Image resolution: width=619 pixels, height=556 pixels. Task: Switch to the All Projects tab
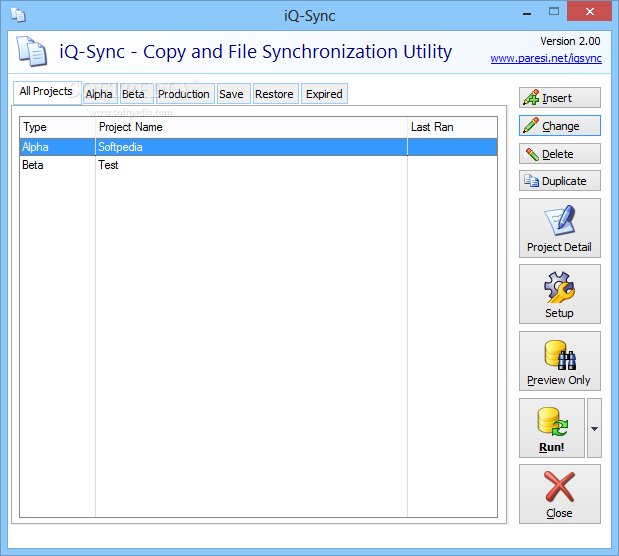(47, 92)
